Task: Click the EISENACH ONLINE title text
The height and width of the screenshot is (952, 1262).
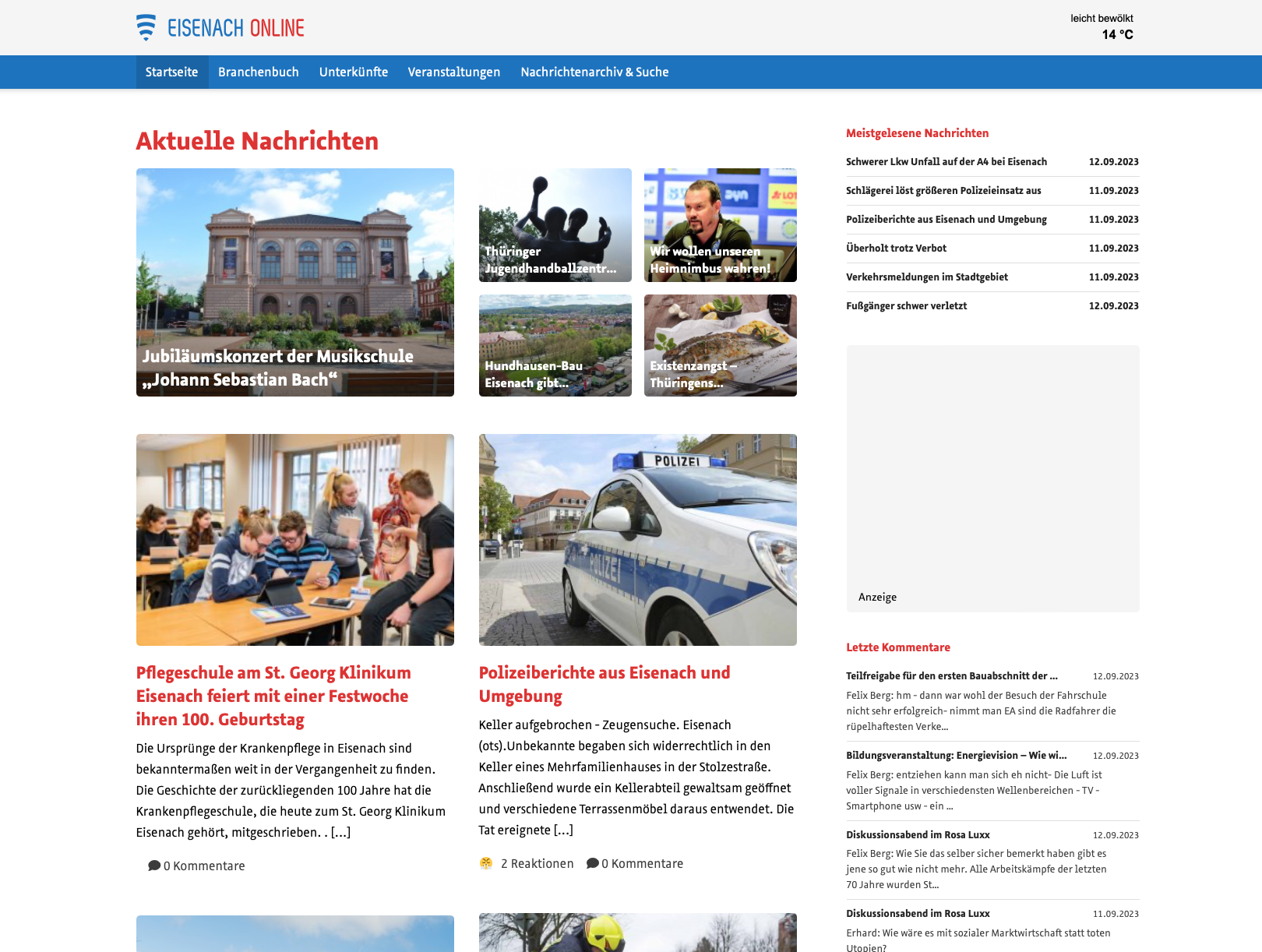Action: tap(236, 28)
